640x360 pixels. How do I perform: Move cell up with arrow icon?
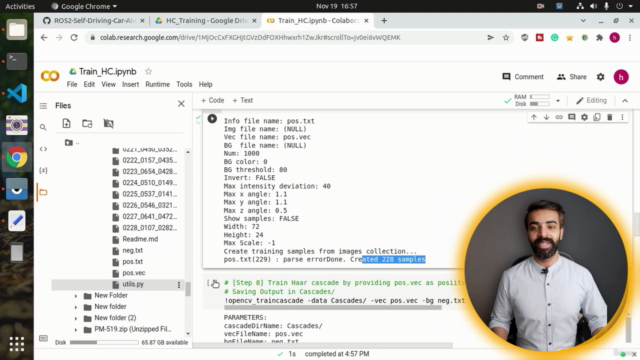(x=533, y=118)
